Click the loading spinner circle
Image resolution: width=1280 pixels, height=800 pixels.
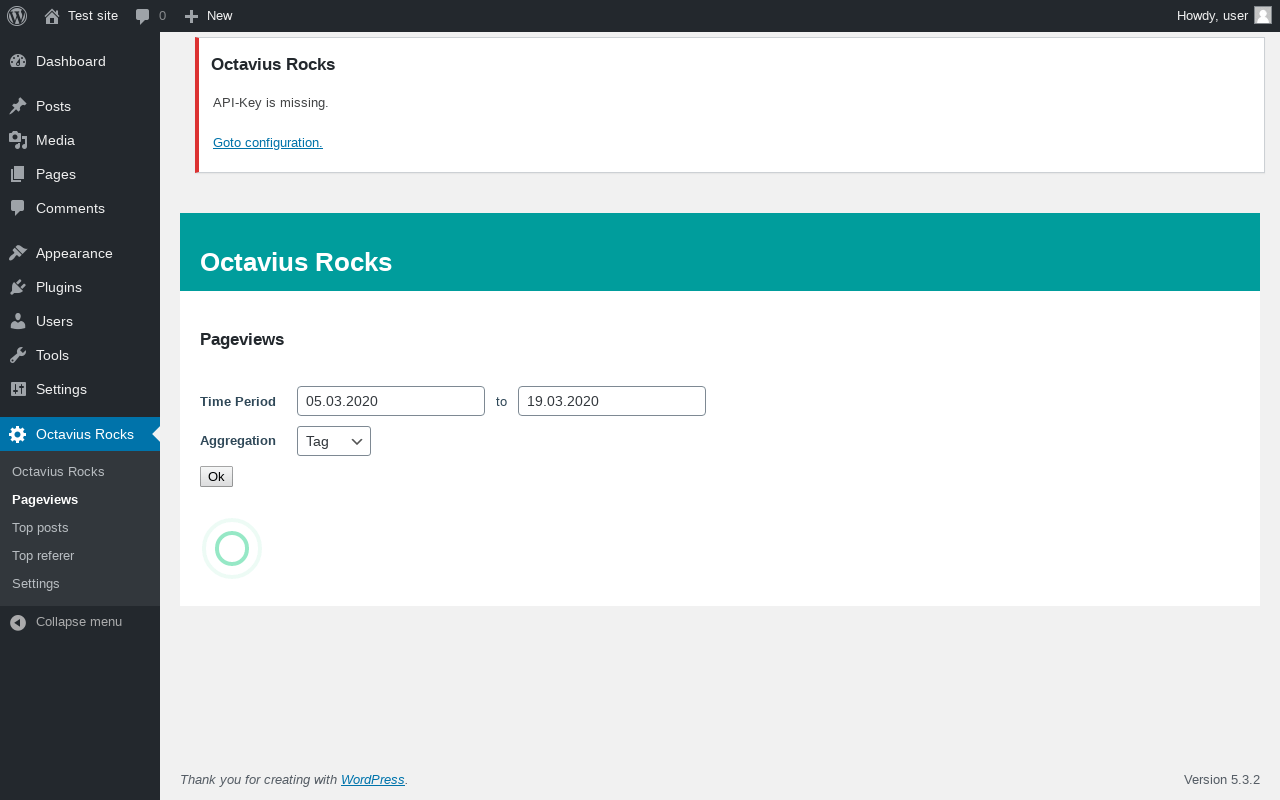(x=232, y=549)
